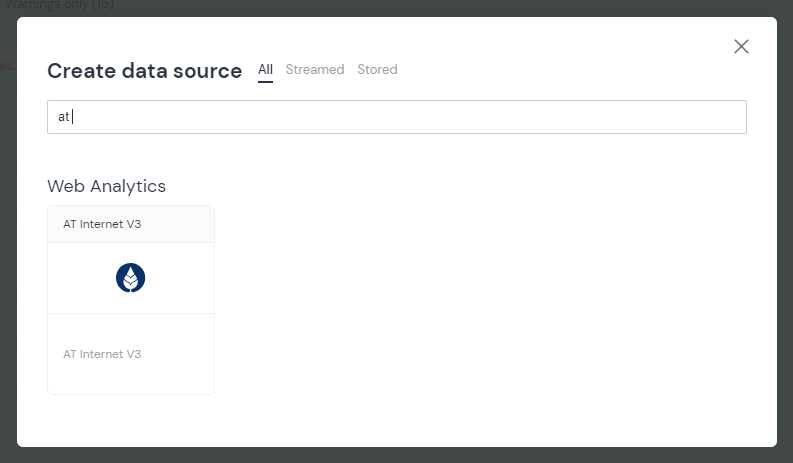Click the typed "at" search text

[x=64, y=117]
